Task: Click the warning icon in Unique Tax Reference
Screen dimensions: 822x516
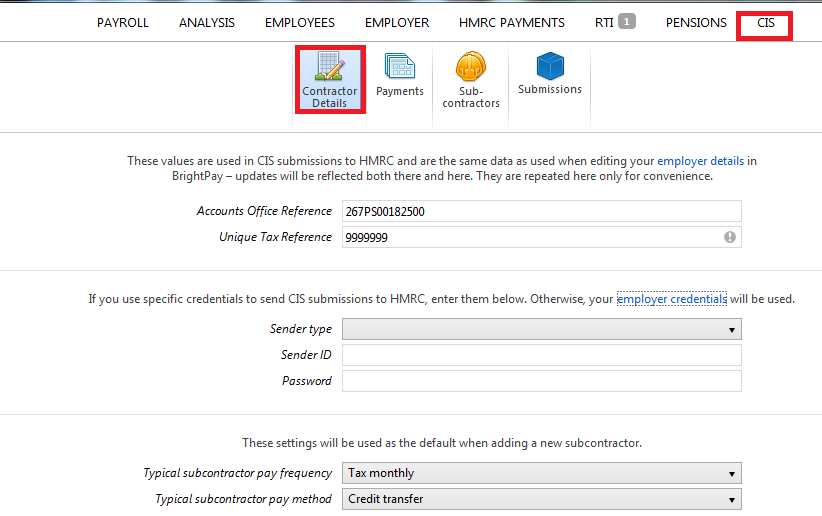Action: 730,237
